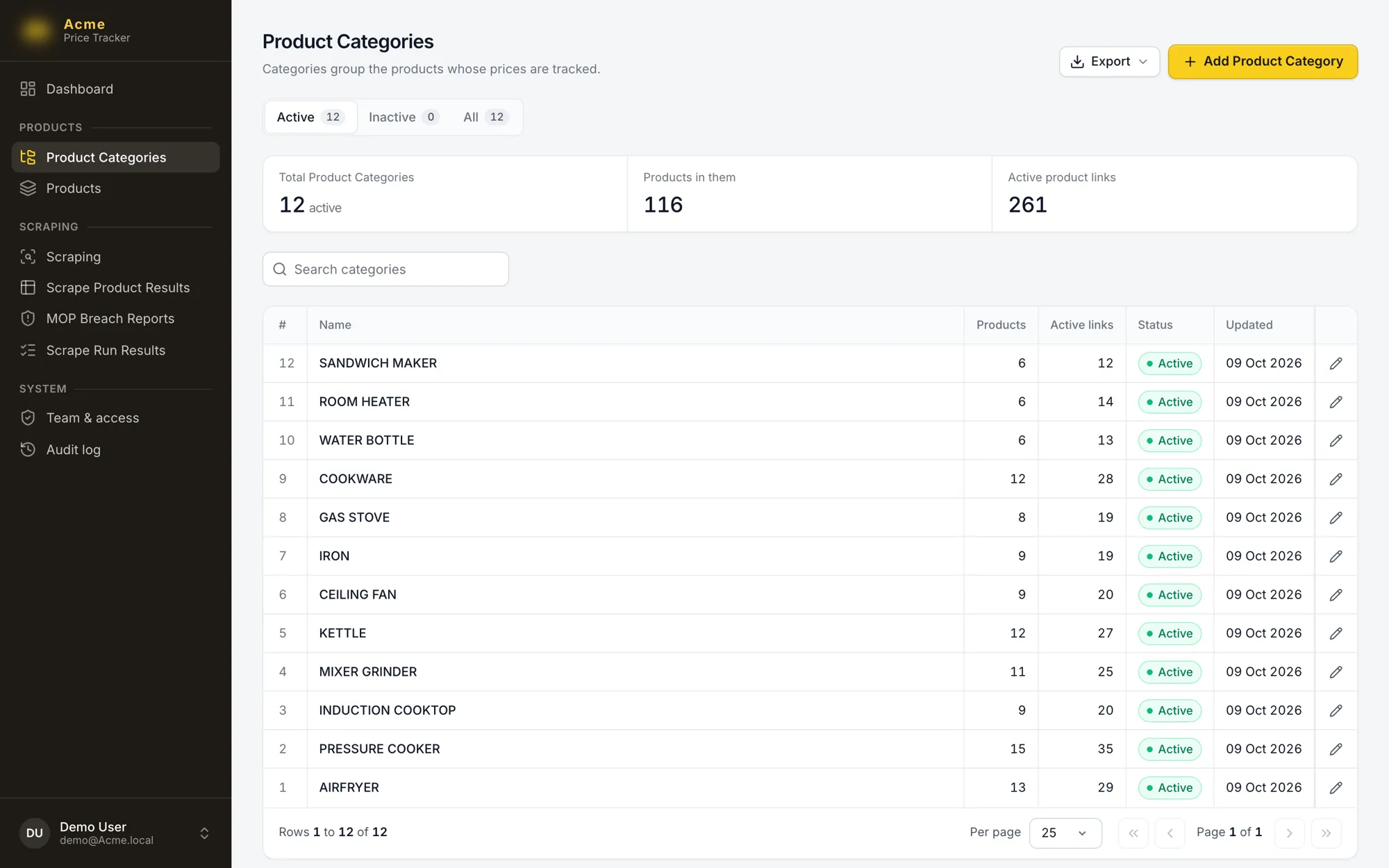Click Active status badge for AIRFRYER
1389x868 pixels.
(1170, 787)
